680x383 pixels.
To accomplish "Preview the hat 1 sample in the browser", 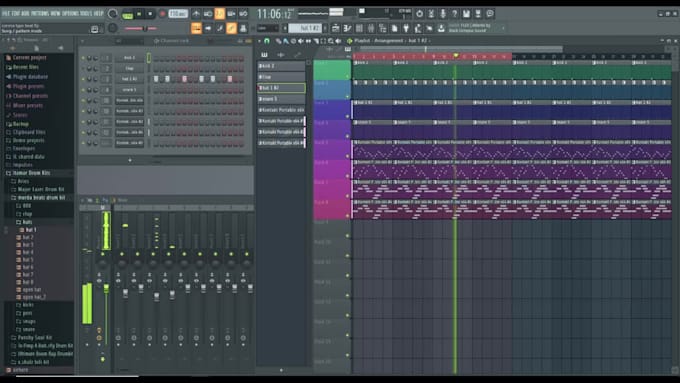I will click(31, 230).
